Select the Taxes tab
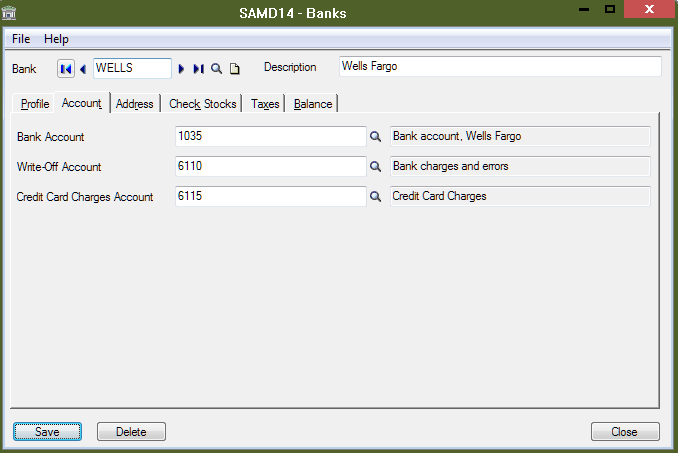The width and height of the screenshot is (678, 453). (265, 104)
